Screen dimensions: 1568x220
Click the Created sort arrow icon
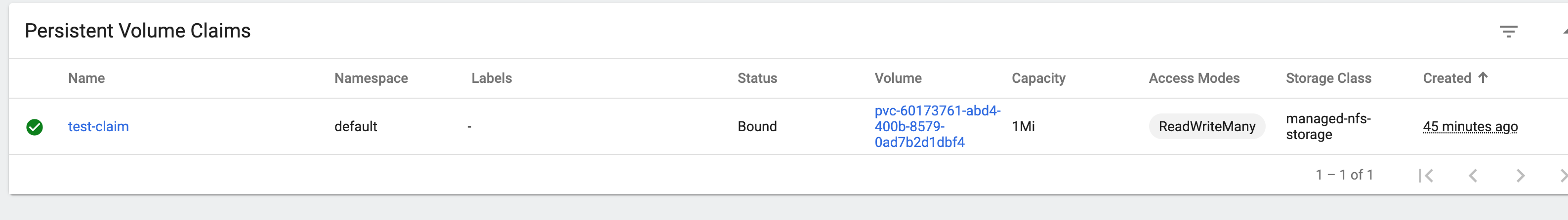pyautogui.click(x=1483, y=77)
